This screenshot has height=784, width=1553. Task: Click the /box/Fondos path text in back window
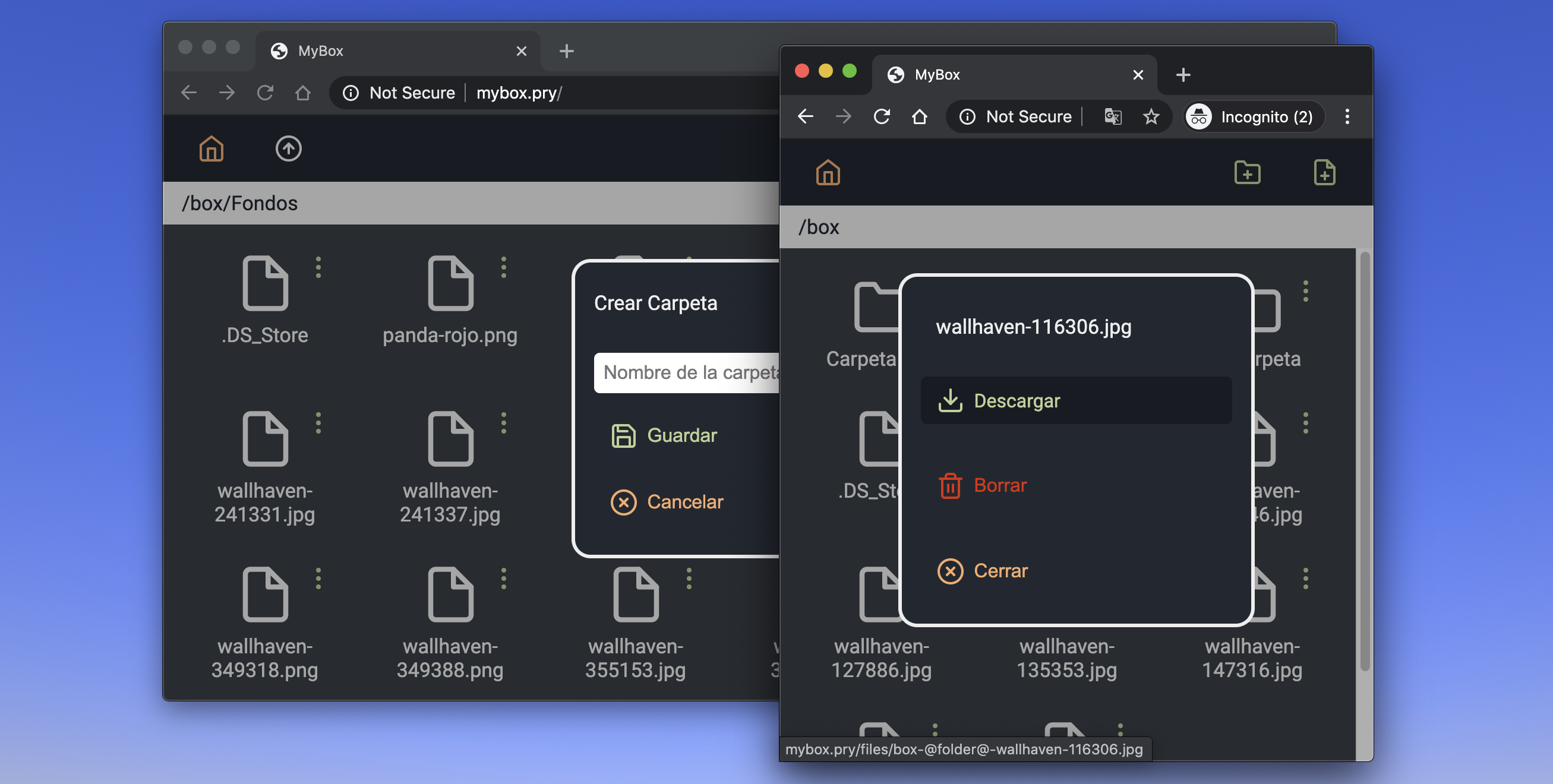point(239,203)
